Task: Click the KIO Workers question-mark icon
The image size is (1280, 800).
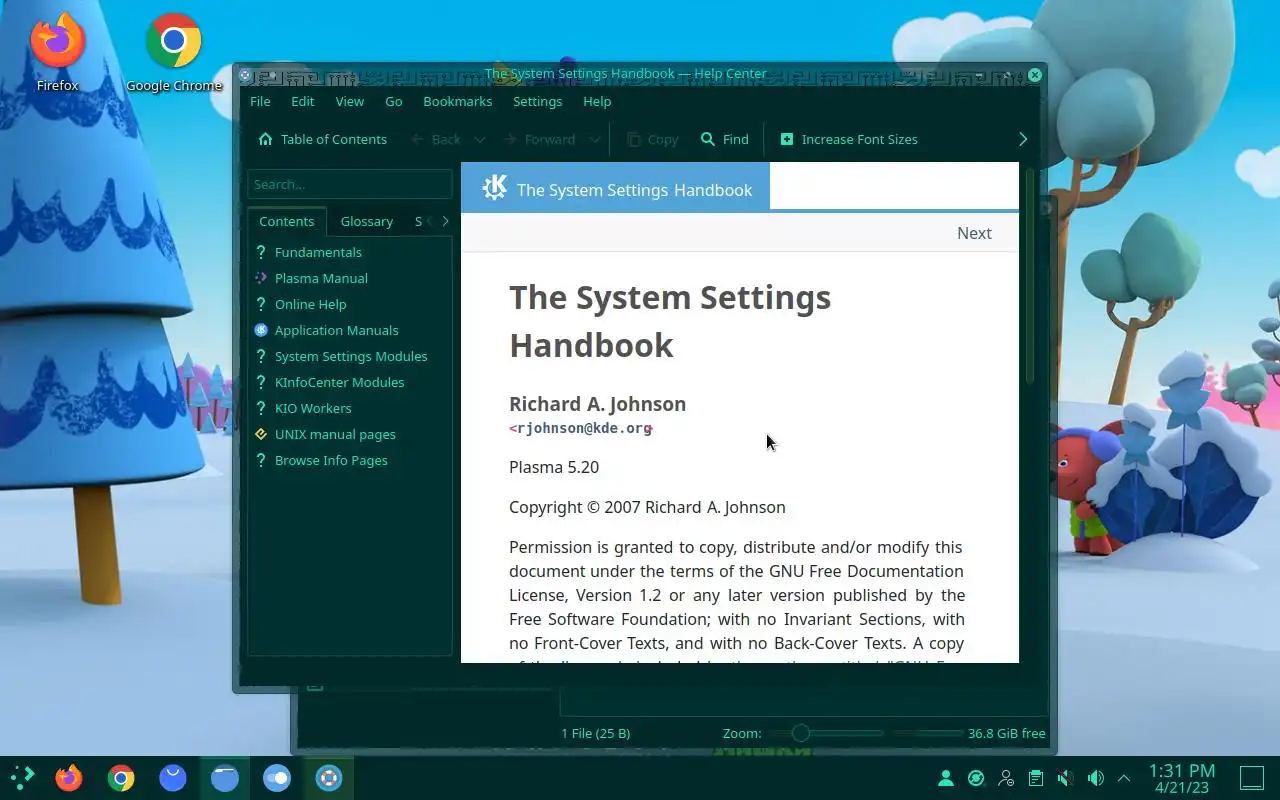Action: [261, 408]
